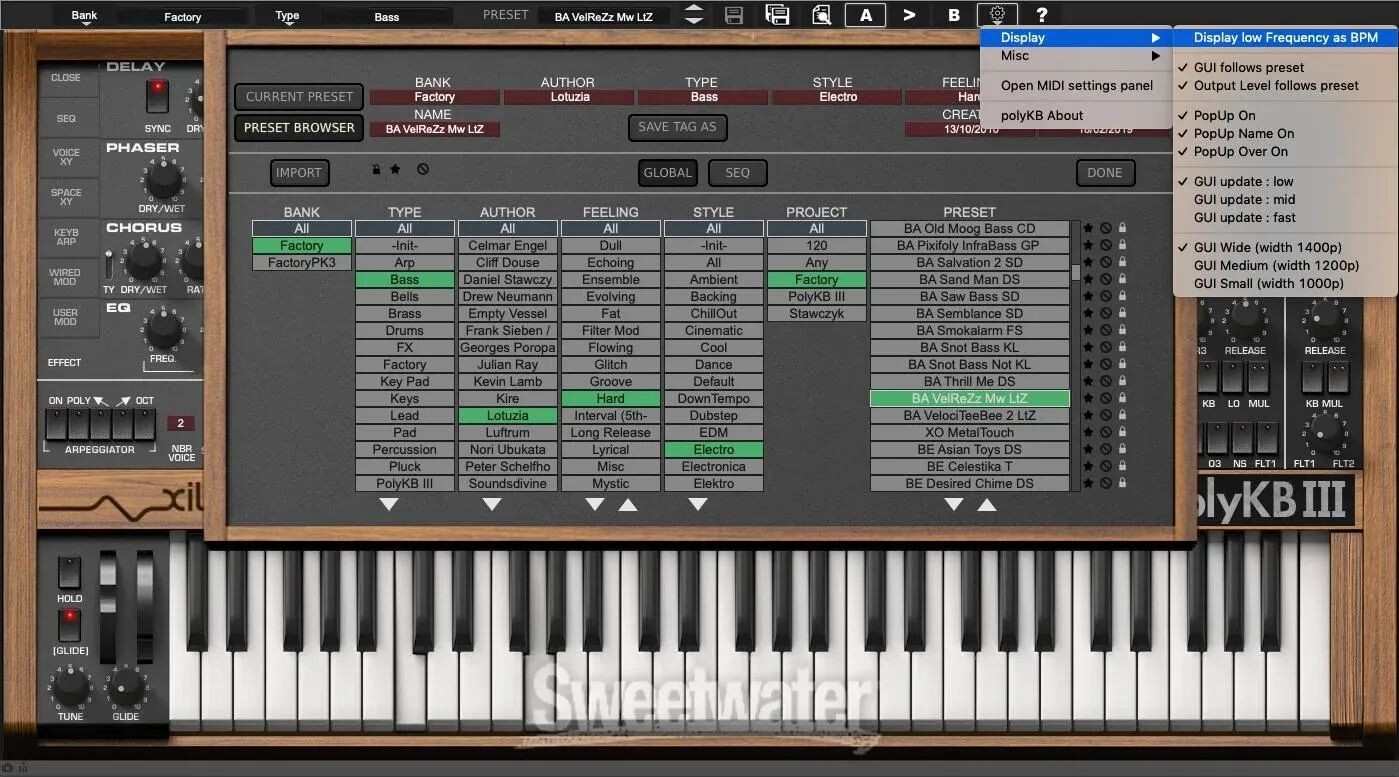Click the DONE button
The image size is (1399, 777).
(x=1104, y=173)
